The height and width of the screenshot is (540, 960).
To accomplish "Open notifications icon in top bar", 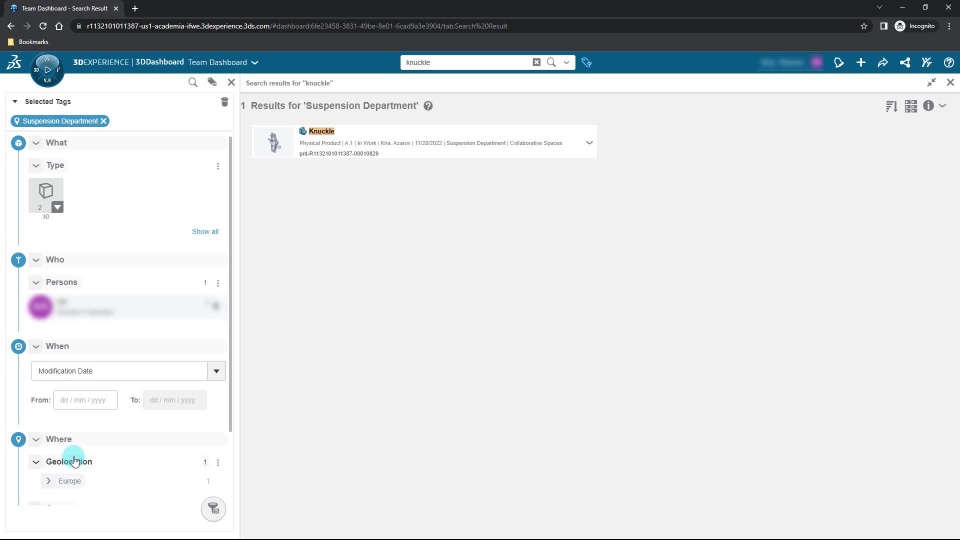I will point(839,62).
